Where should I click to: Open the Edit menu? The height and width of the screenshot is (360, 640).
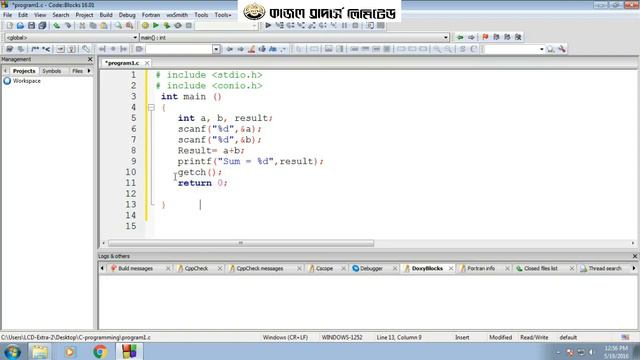(23, 15)
